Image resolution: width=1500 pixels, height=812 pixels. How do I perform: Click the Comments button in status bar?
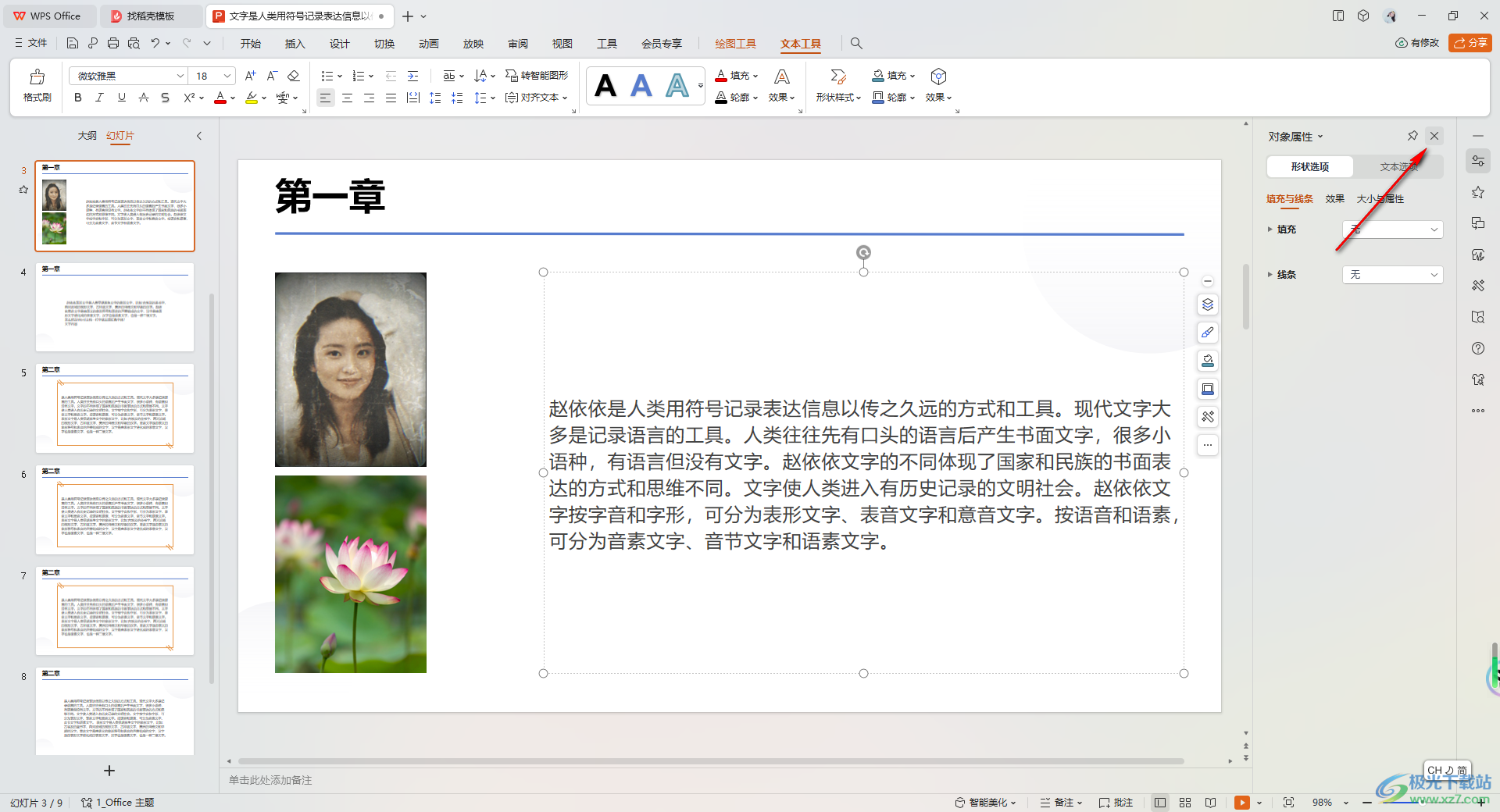click(1116, 803)
